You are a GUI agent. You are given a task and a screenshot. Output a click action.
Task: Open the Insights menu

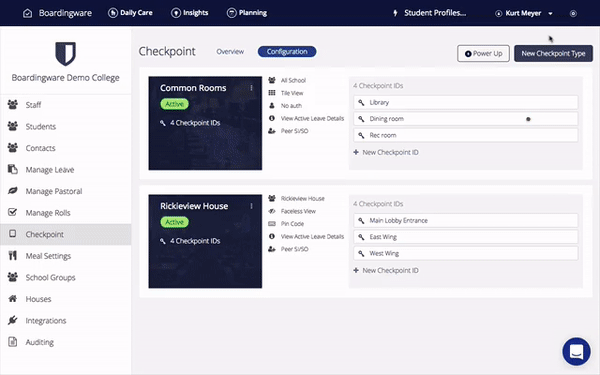[189, 13]
